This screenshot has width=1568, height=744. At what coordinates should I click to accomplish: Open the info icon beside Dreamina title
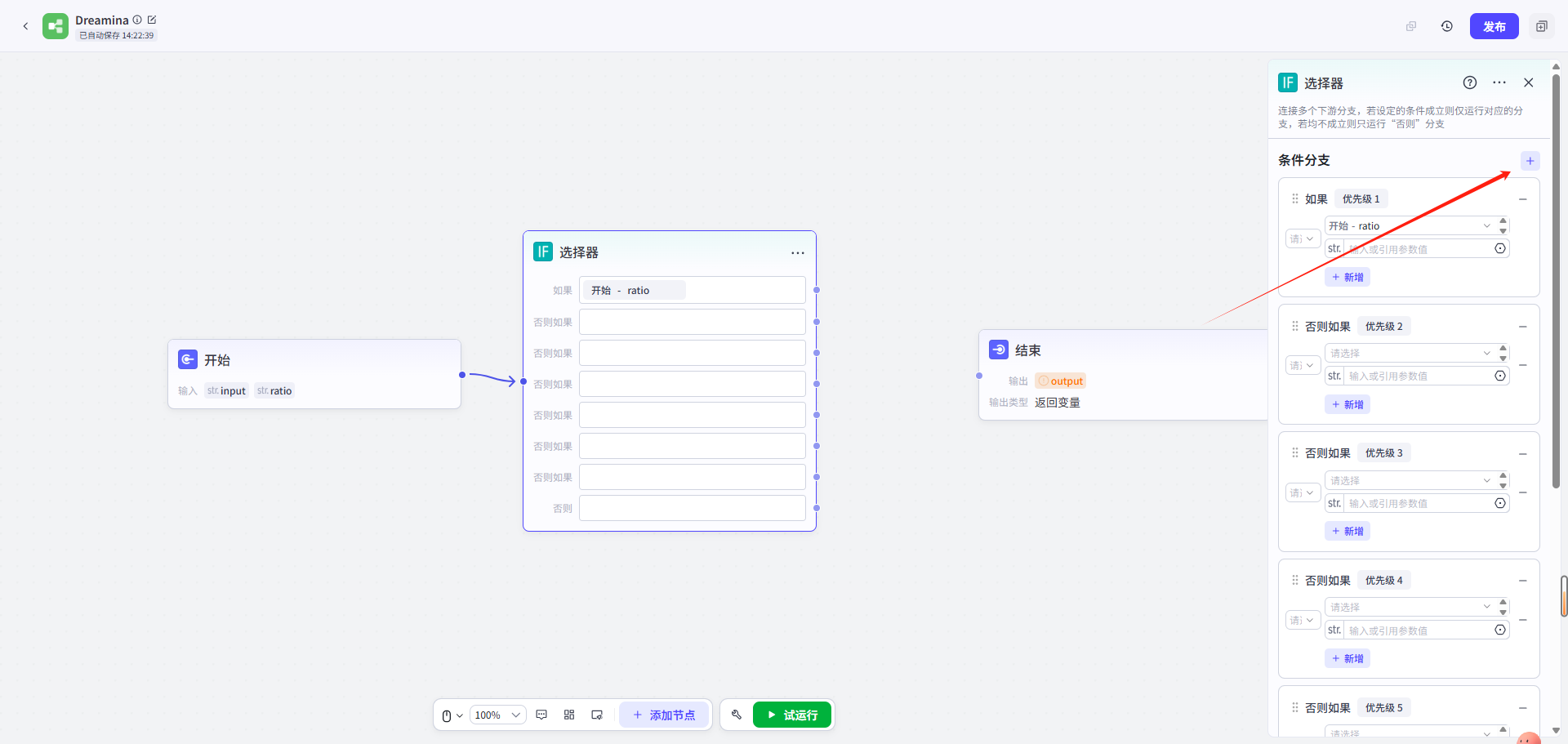click(137, 20)
